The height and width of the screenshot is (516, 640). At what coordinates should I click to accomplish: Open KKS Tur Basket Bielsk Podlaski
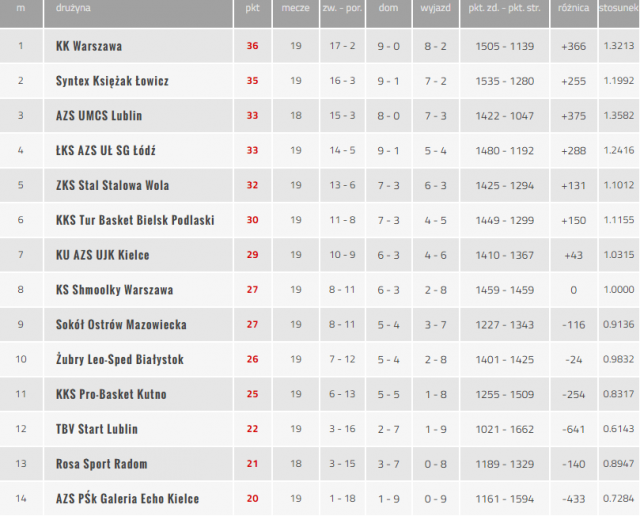[135, 220]
